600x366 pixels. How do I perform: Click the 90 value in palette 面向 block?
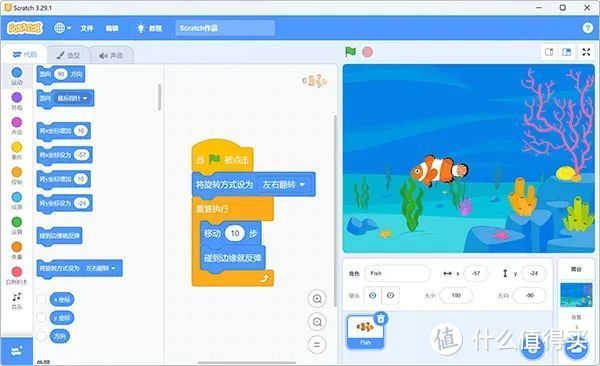pyautogui.click(x=61, y=74)
